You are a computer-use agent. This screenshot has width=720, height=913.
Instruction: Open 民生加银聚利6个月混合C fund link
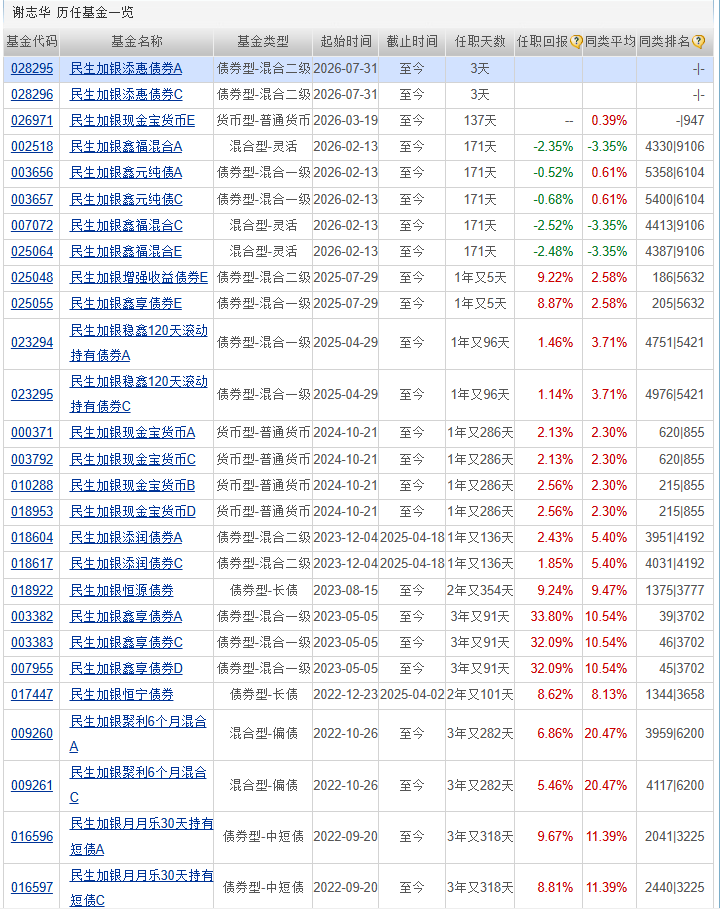click(x=138, y=785)
